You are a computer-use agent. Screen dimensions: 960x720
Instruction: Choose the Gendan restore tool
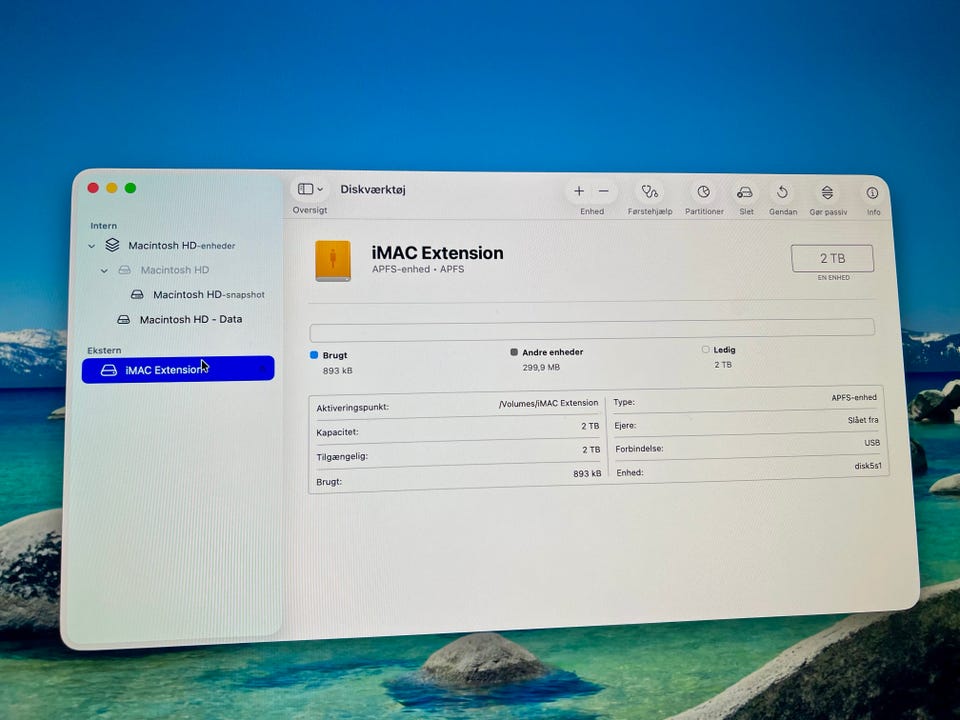click(x=782, y=193)
